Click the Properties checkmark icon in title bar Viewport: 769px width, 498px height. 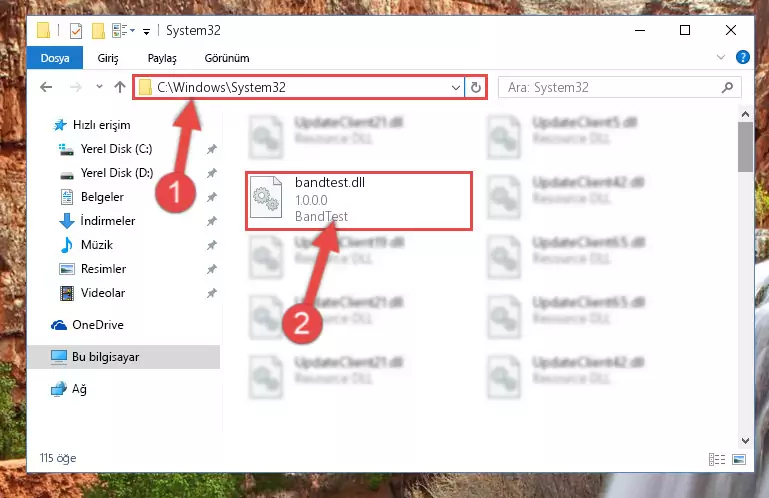(x=76, y=31)
